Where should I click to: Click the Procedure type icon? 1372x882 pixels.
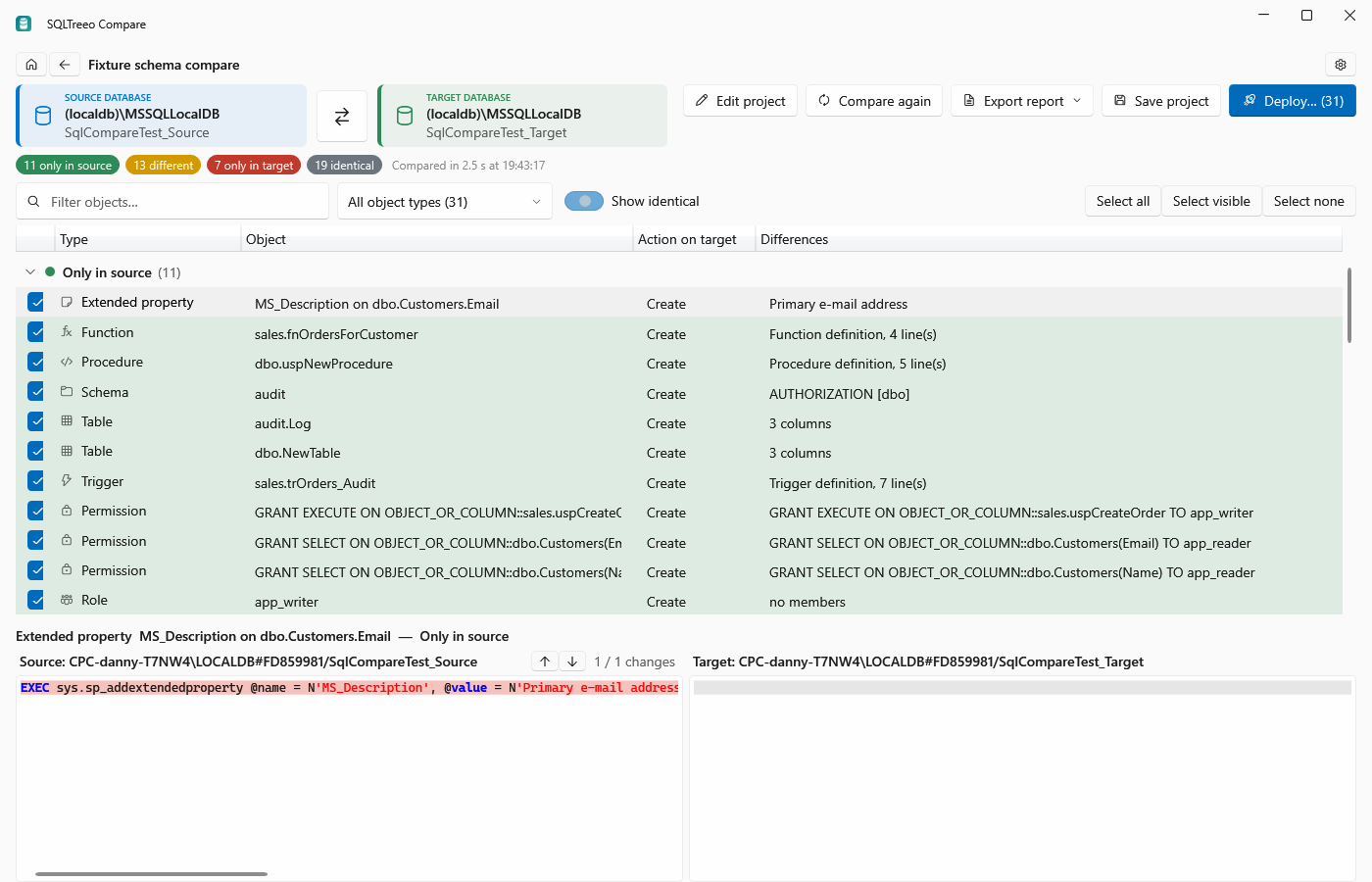coord(67,362)
